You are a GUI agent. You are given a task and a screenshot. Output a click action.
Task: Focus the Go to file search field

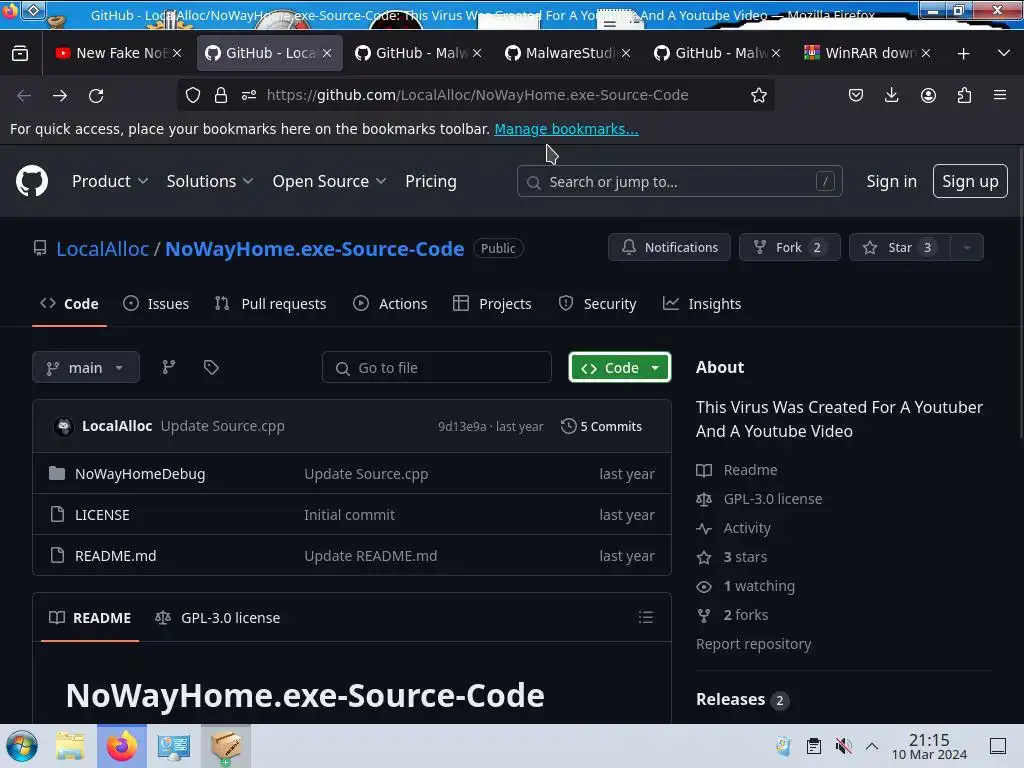(436, 368)
